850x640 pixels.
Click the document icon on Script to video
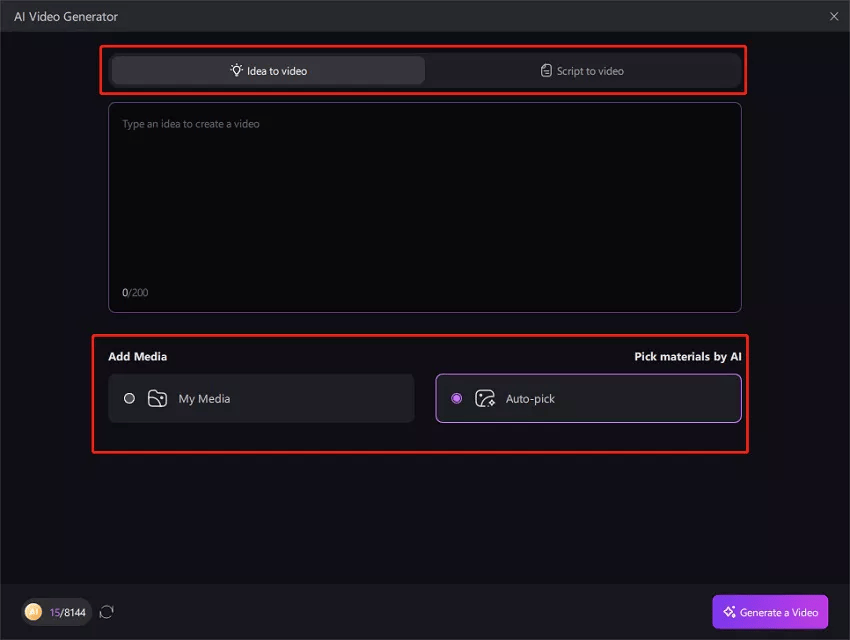click(x=546, y=71)
